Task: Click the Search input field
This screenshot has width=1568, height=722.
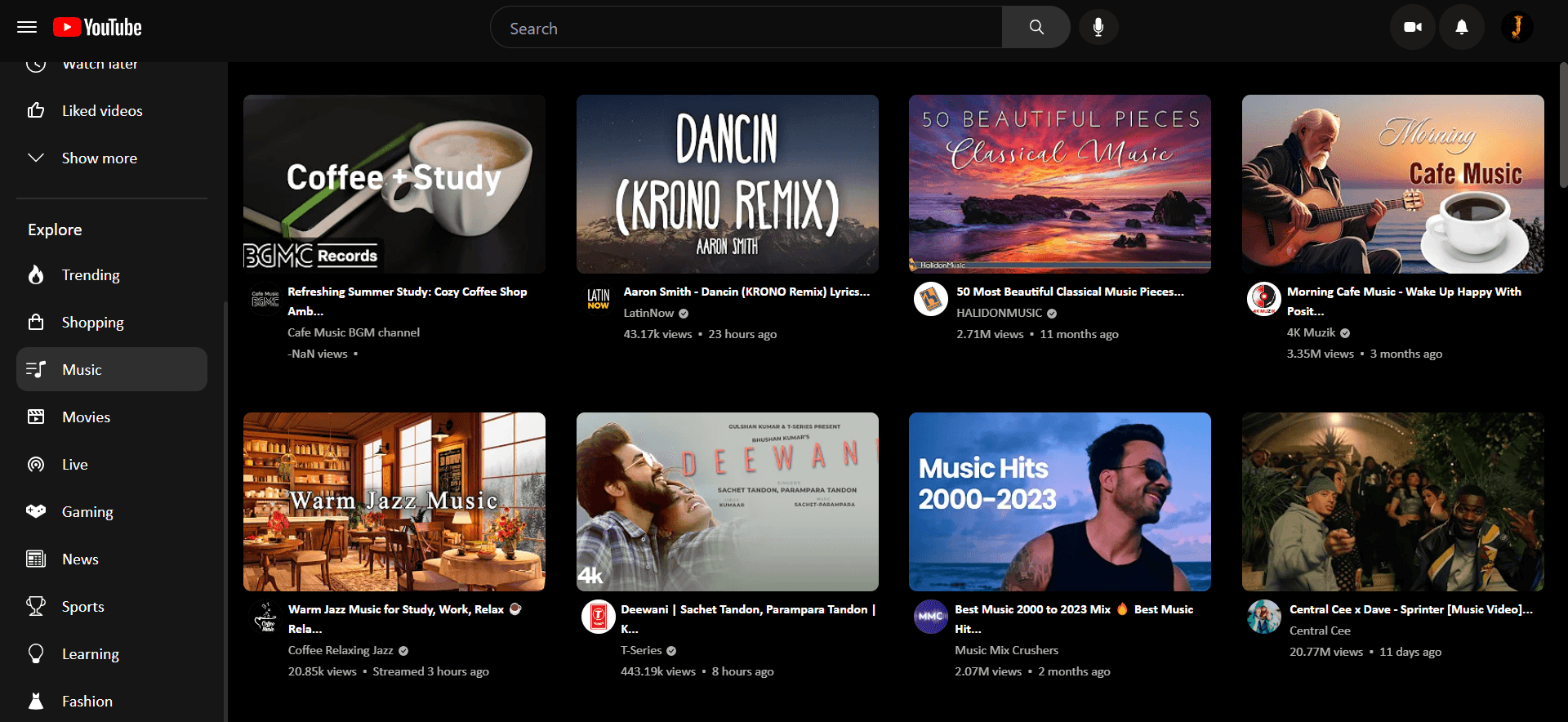Action: coord(746,27)
